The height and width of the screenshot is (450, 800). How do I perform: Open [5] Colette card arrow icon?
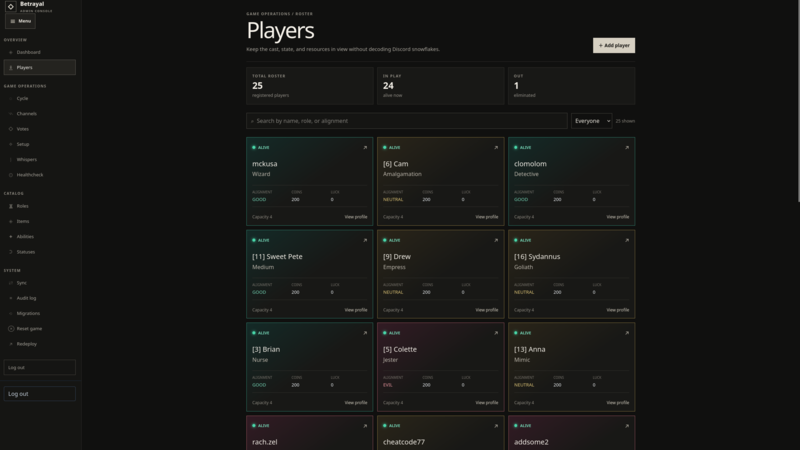[x=496, y=333]
